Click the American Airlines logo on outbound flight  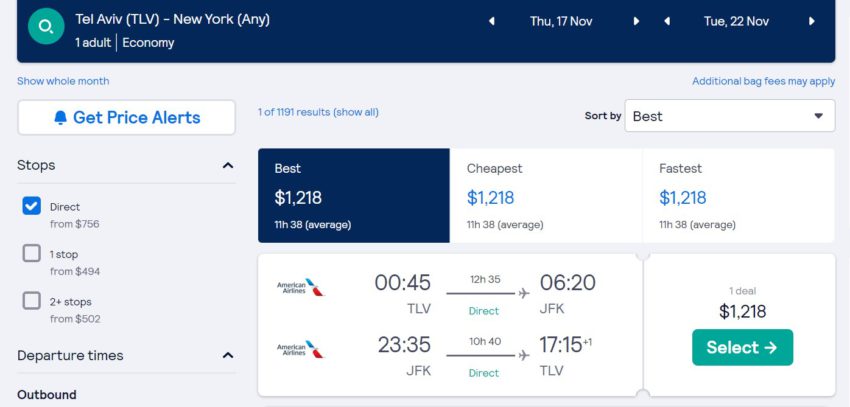[x=301, y=287]
